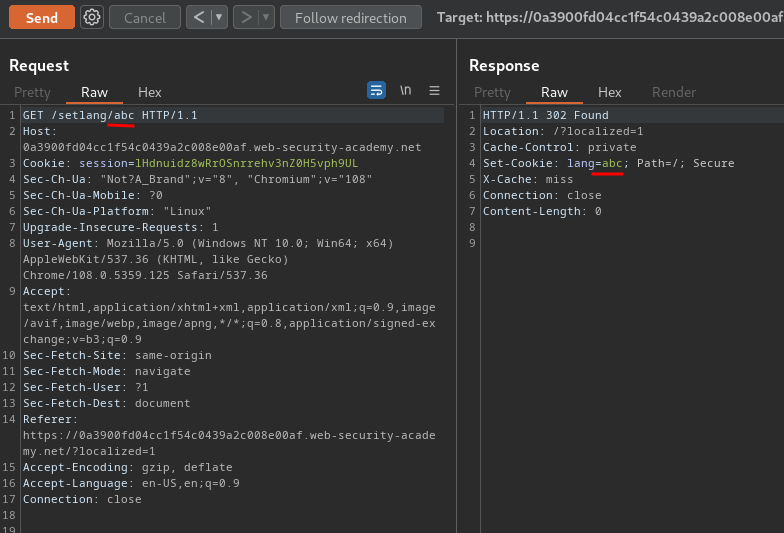This screenshot has height=533, width=784.
Task: Click the Sec-Fetch-Dest document line
Action: 106,404
